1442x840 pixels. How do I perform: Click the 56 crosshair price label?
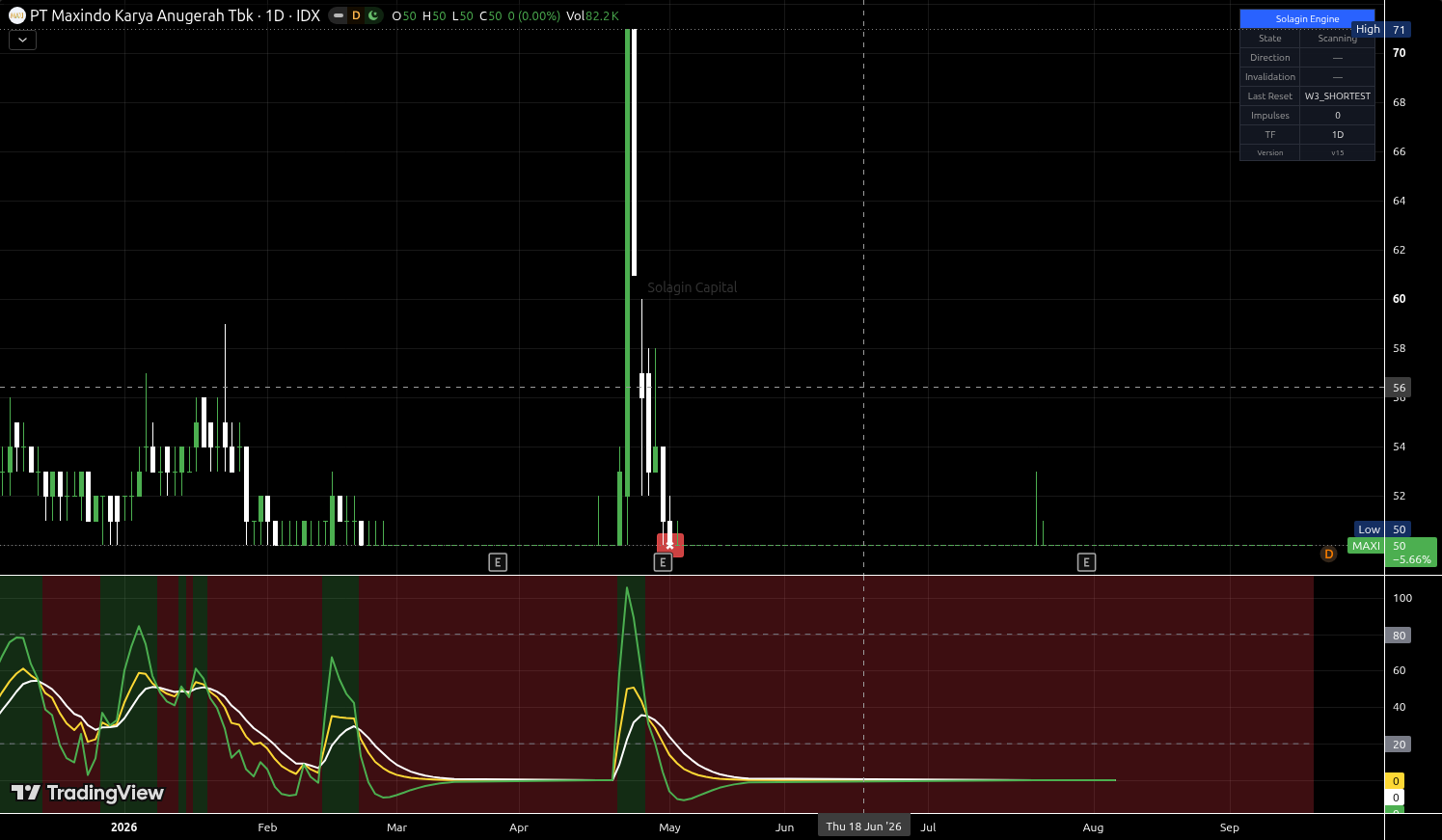[1399, 388]
